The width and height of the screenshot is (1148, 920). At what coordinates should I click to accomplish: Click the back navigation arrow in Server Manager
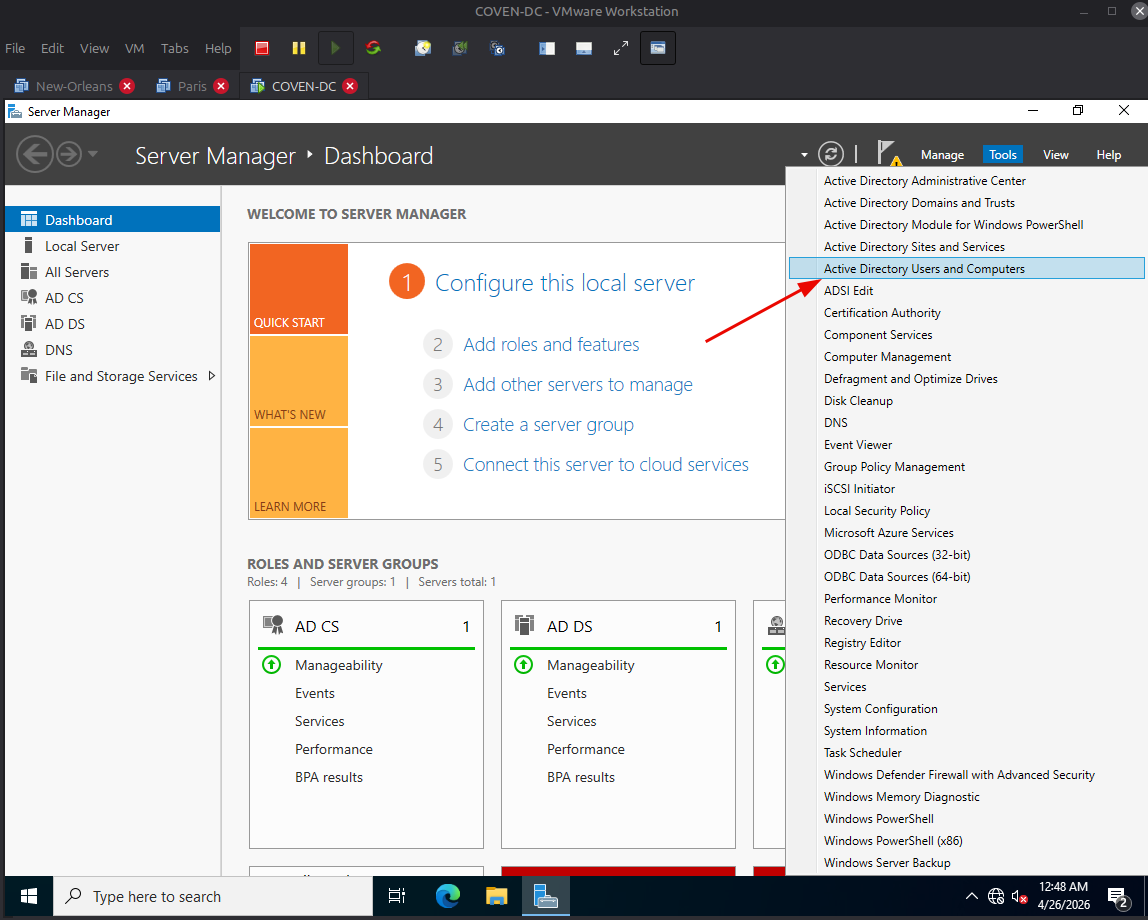coord(34,154)
